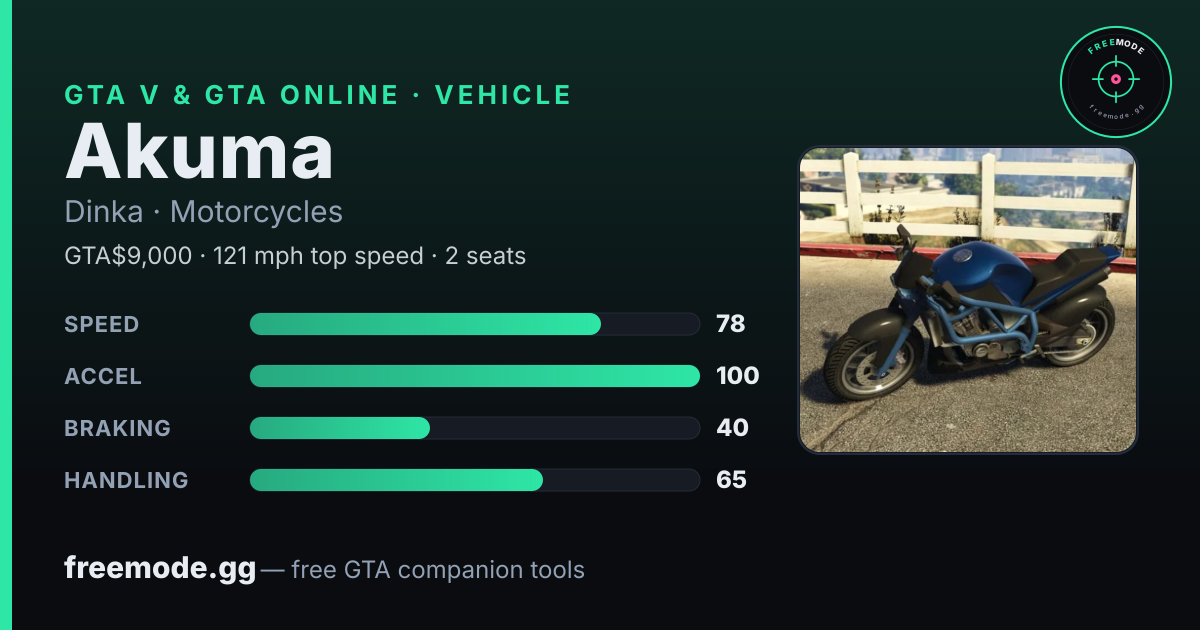The height and width of the screenshot is (630, 1200).
Task: Click the braking value 40
Action: click(732, 428)
